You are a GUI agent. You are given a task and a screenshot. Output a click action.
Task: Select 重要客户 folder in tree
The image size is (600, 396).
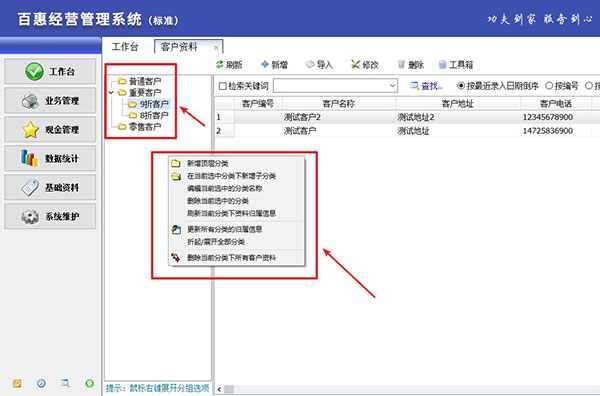pyautogui.click(x=140, y=93)
